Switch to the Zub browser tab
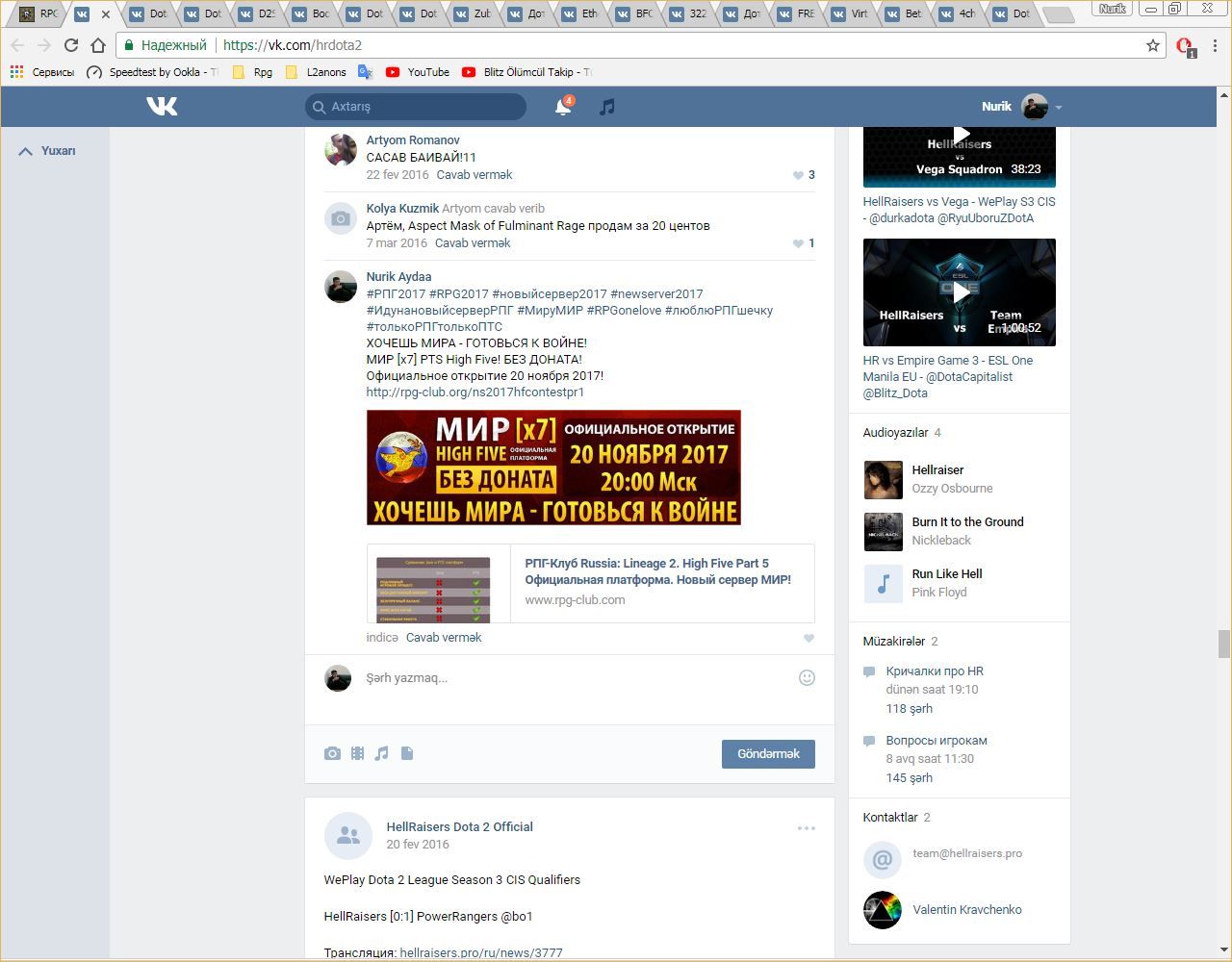This screenshot has height=962, width=1232. tap(472, 13)
